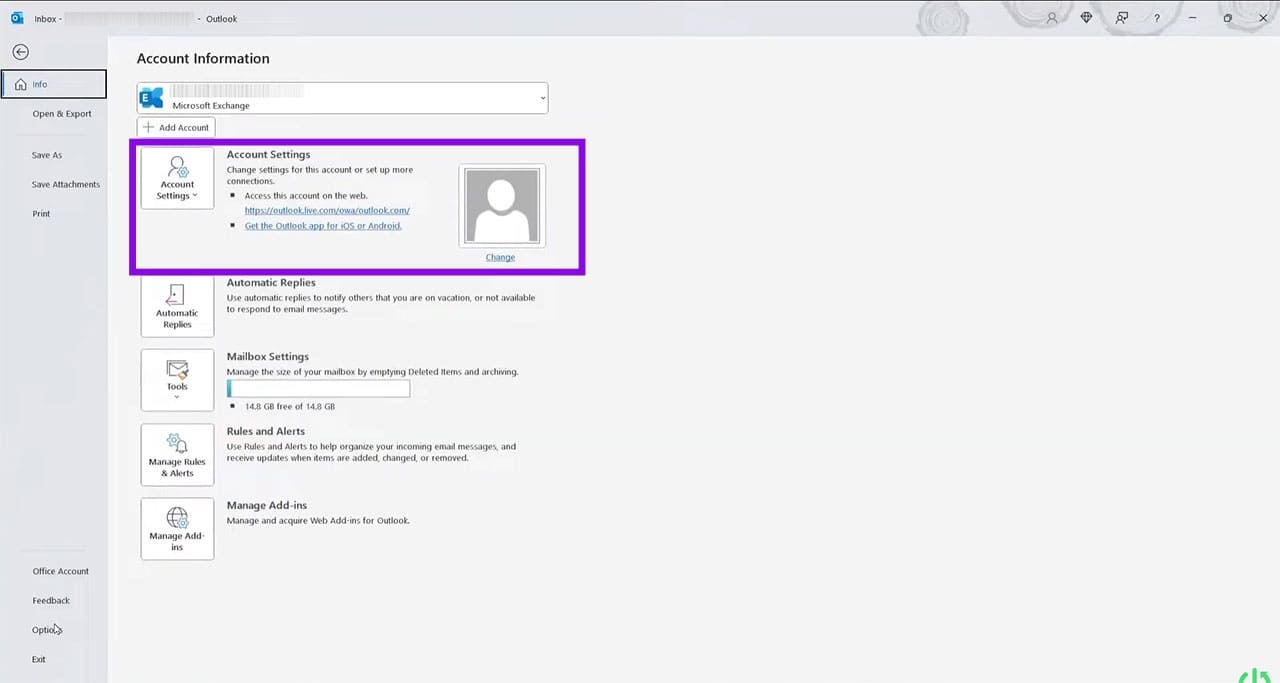Click the Change link under the photo
1280x683 pixels.
pyautogui.click(x=500, y=257)
